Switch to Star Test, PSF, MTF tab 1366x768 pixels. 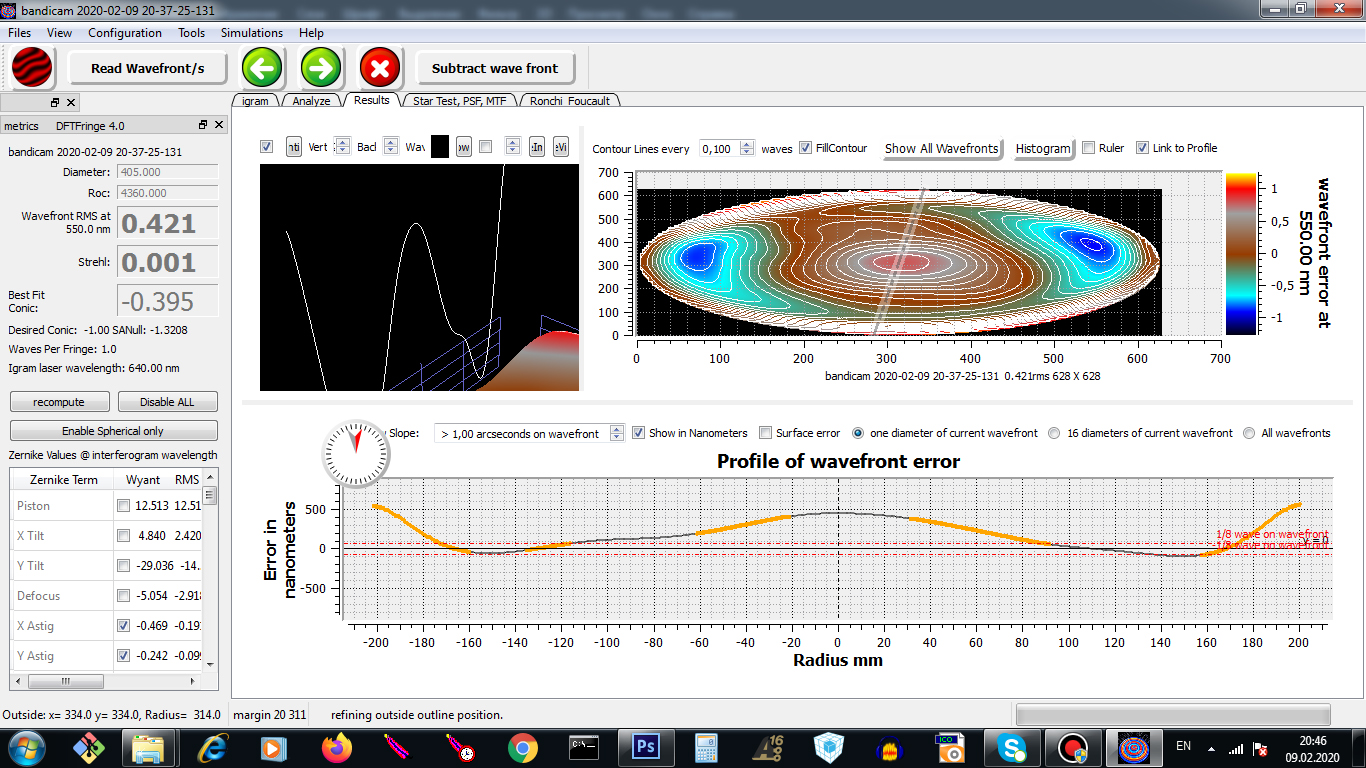460,101
